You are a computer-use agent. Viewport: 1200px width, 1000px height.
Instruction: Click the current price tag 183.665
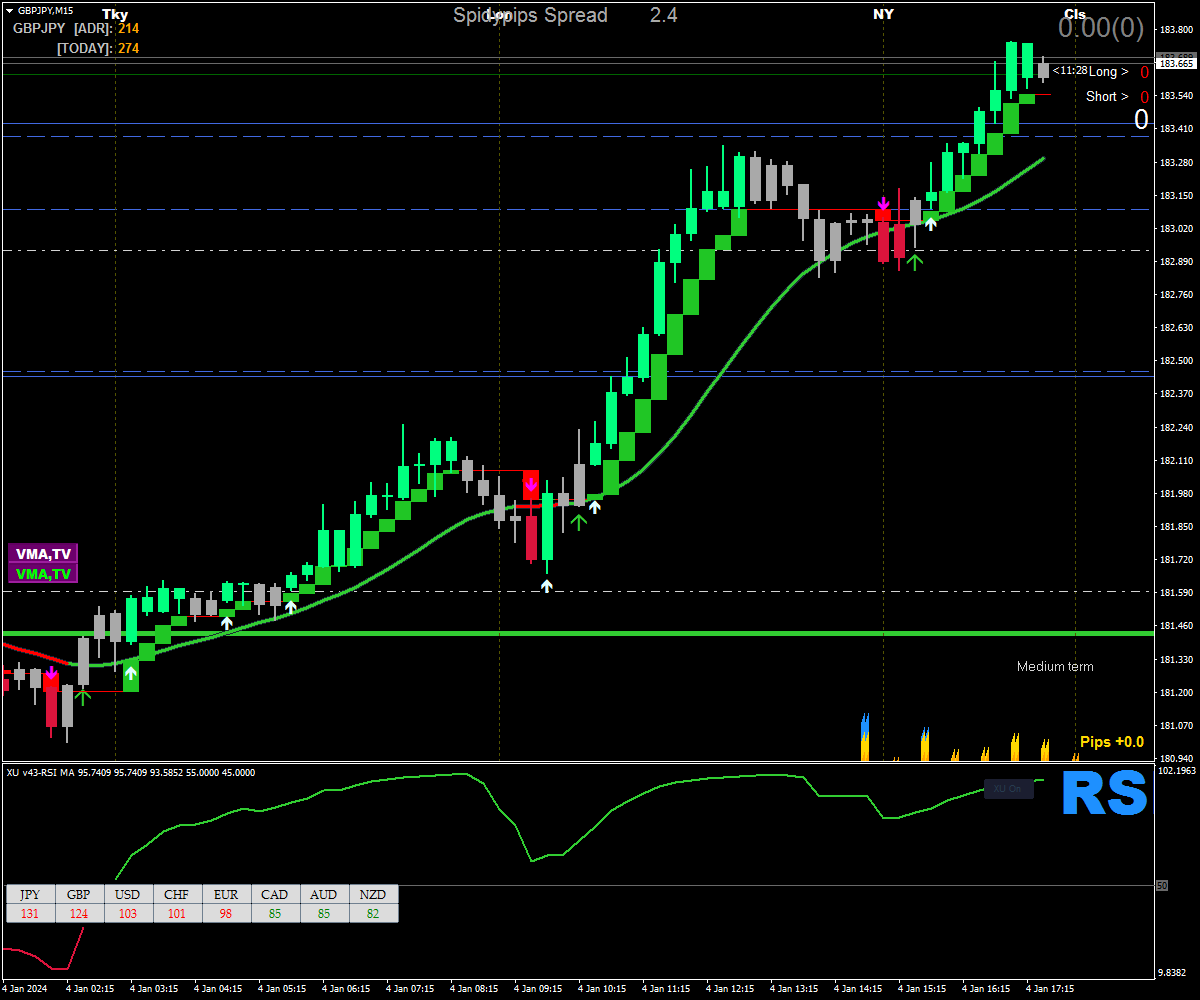(x=1176, y=63)
